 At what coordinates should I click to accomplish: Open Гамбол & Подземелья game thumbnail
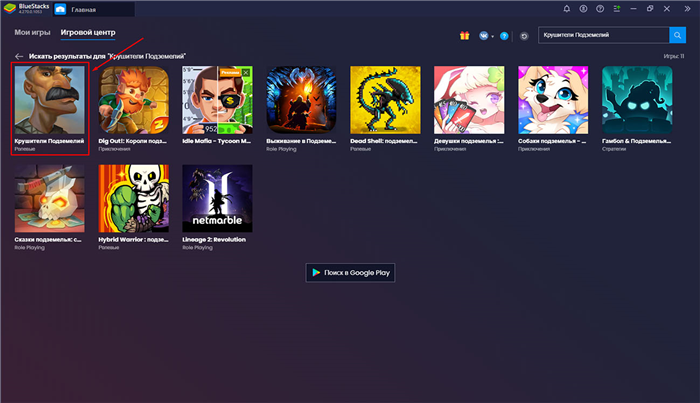pos(637,100)
